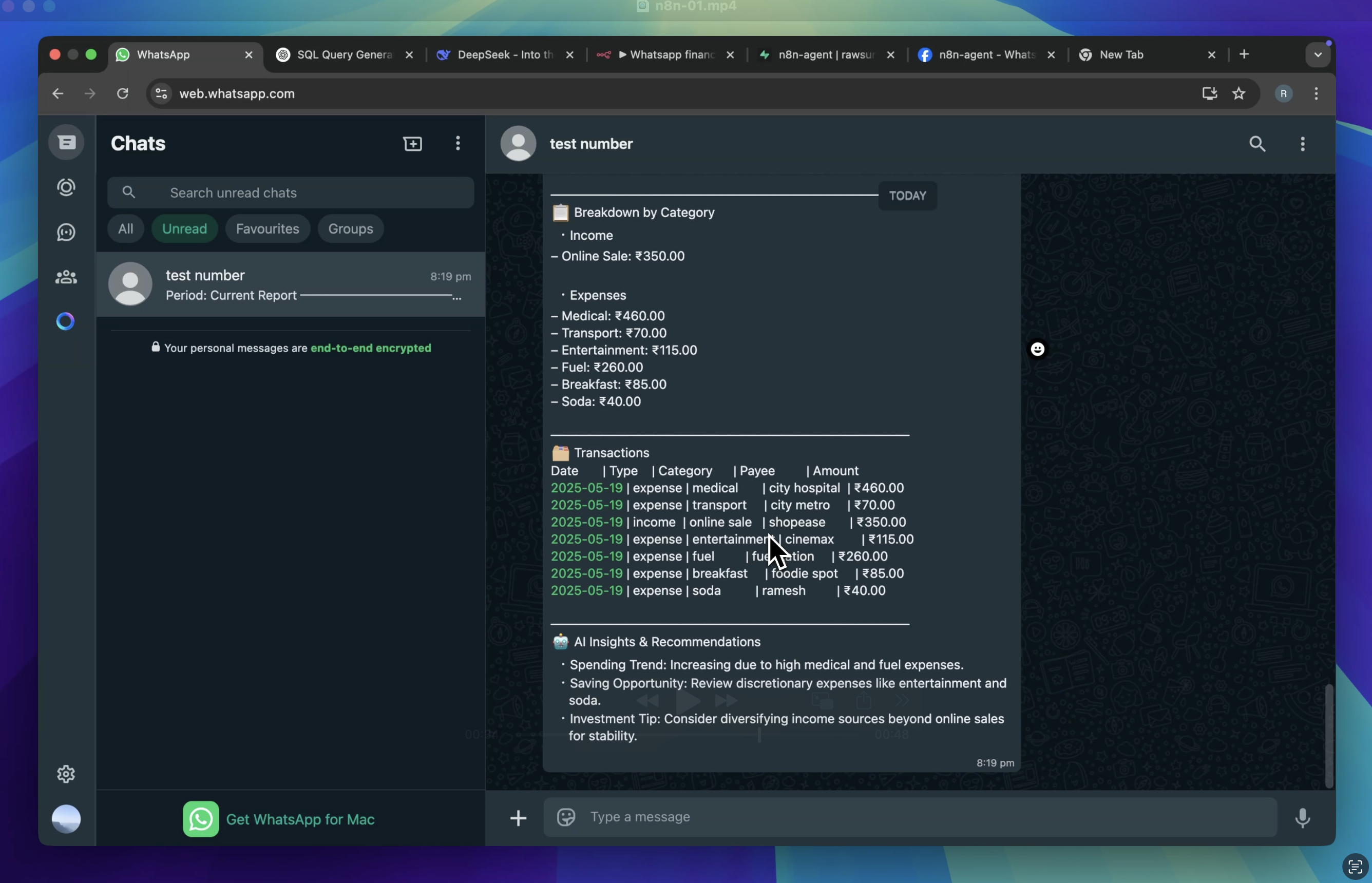This screenshot has width=1372, height=883.
Task: Open the Chats panel menu dots
Action: click(458, 143)
